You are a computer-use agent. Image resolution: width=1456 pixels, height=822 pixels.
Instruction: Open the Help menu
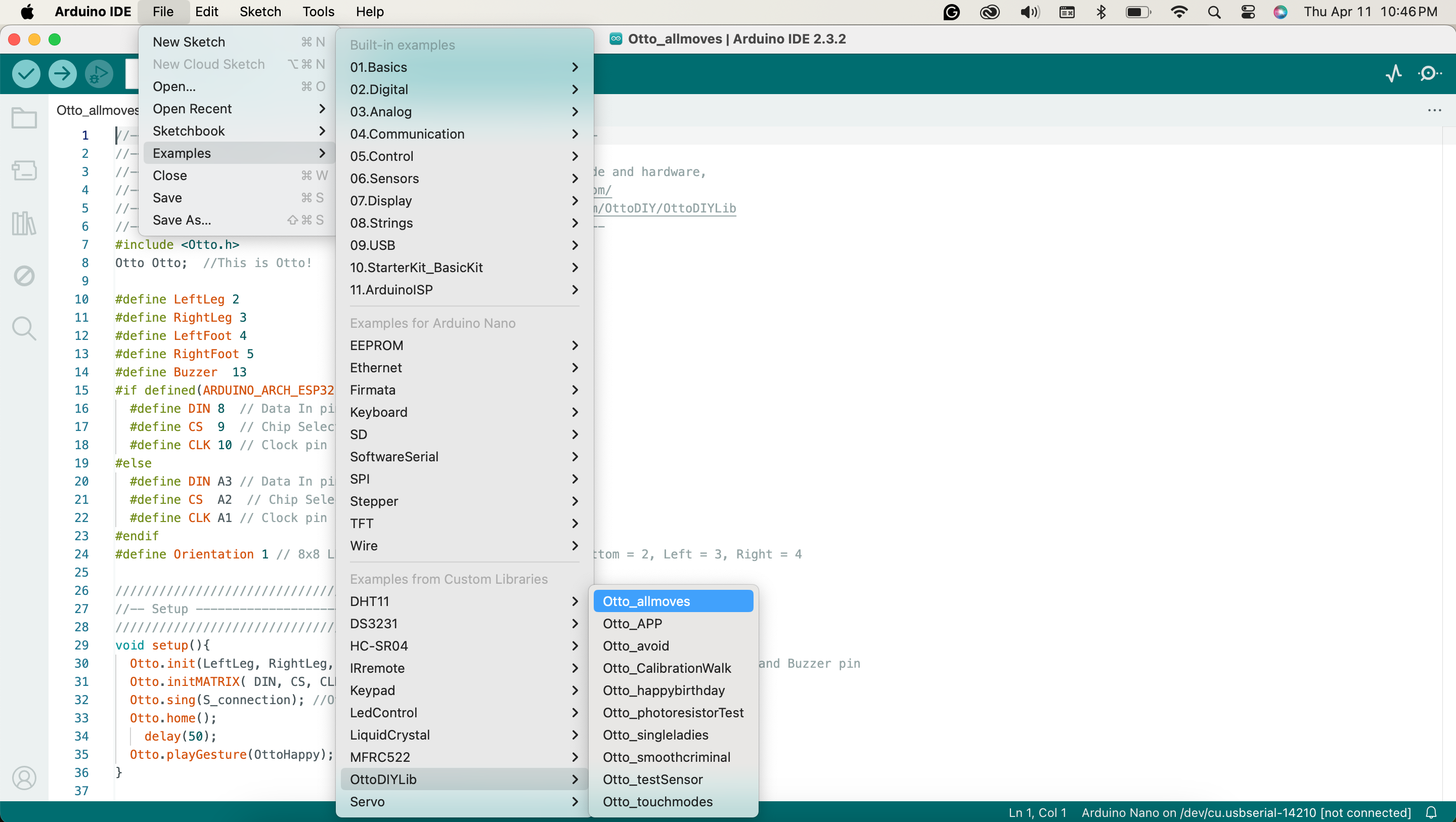pos(370,12)
